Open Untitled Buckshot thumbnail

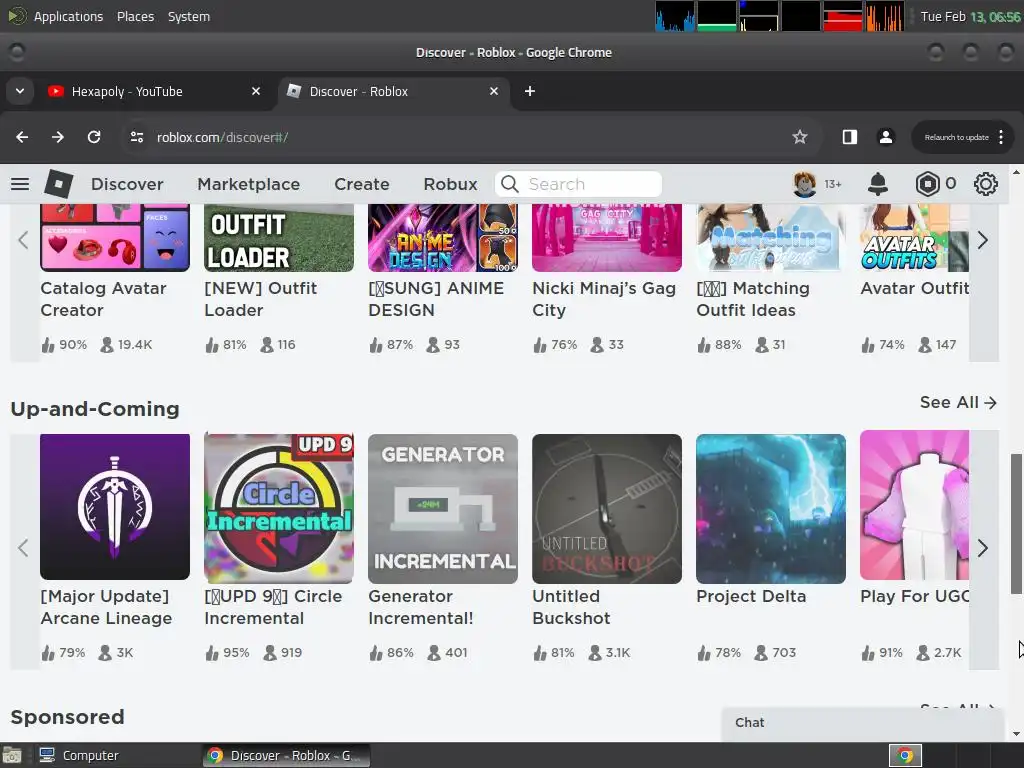click(607, 509)
